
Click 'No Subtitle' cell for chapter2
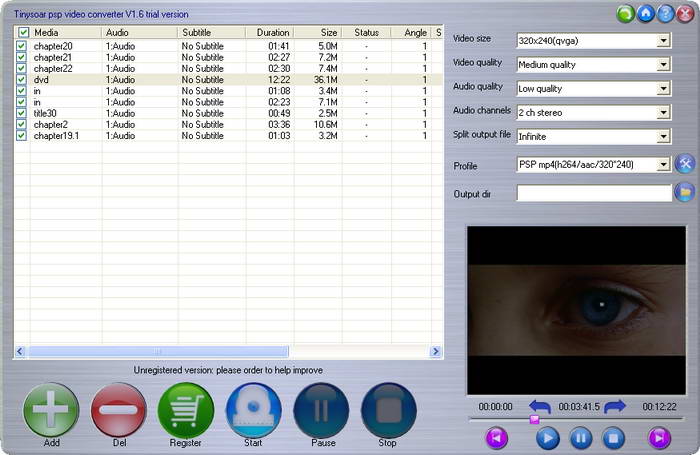pyautogui.click(x=202, y=124)
